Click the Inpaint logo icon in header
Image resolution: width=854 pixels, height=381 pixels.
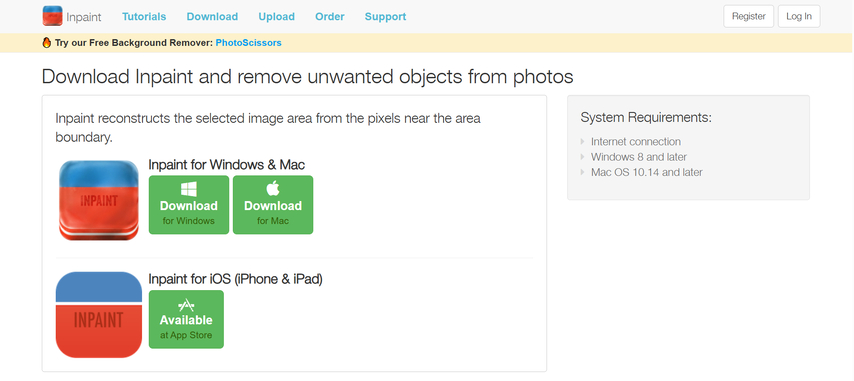click(52, 16)
